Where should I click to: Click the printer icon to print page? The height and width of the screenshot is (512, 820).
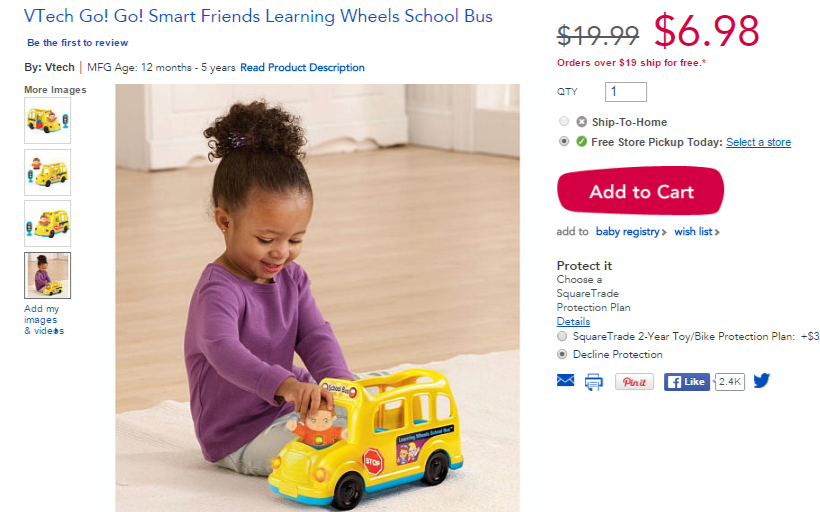(x=594, y=382)
